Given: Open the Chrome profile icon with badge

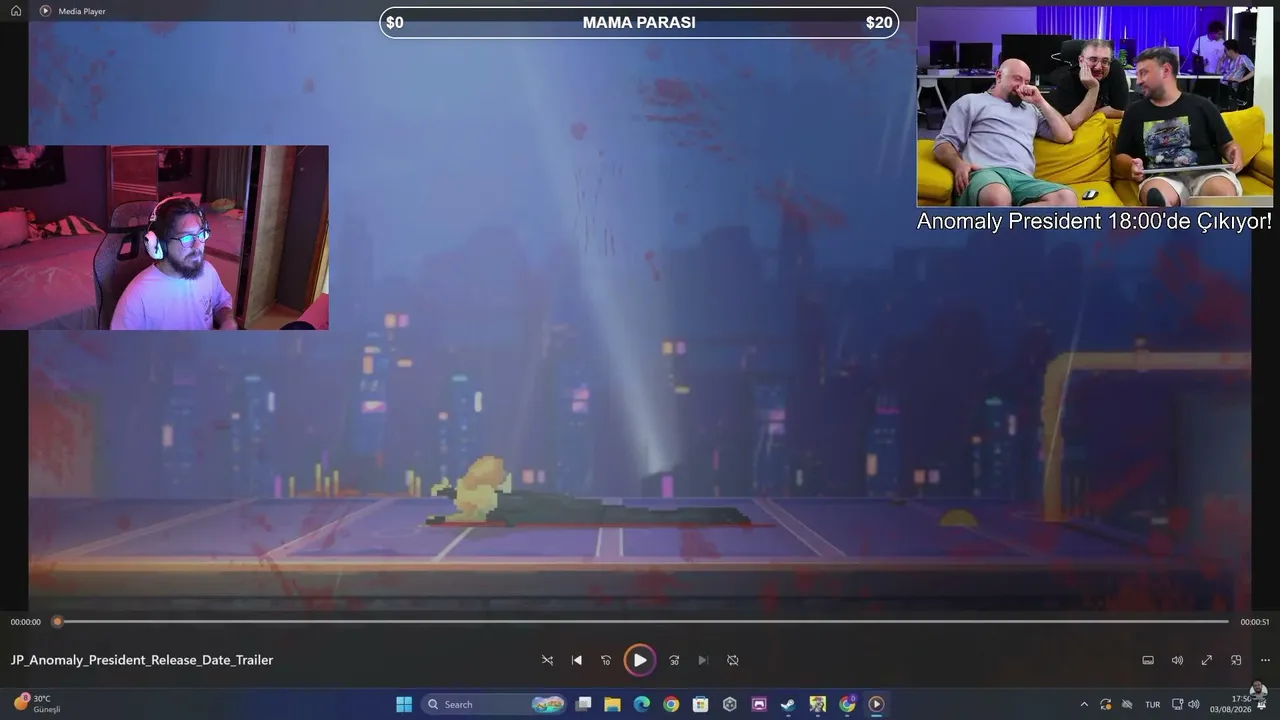Looking at the screenshot, I should tap(847, 704).
